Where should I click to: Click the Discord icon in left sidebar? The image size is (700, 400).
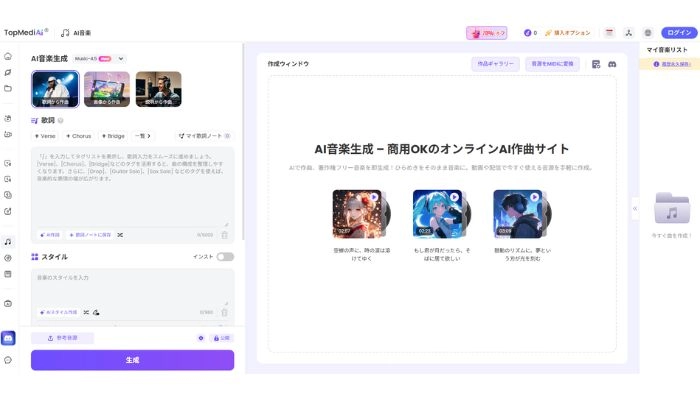8,338
